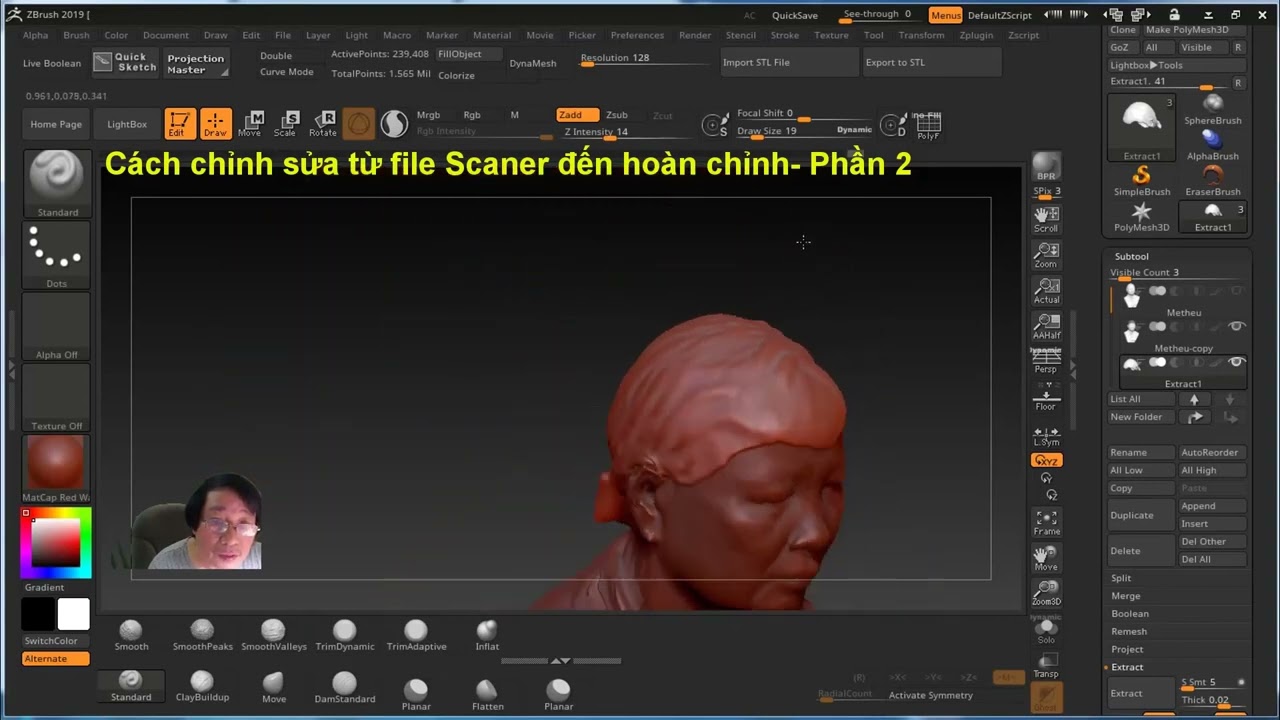
Task: Open the Zplugin menu
Action: [976, 35]
